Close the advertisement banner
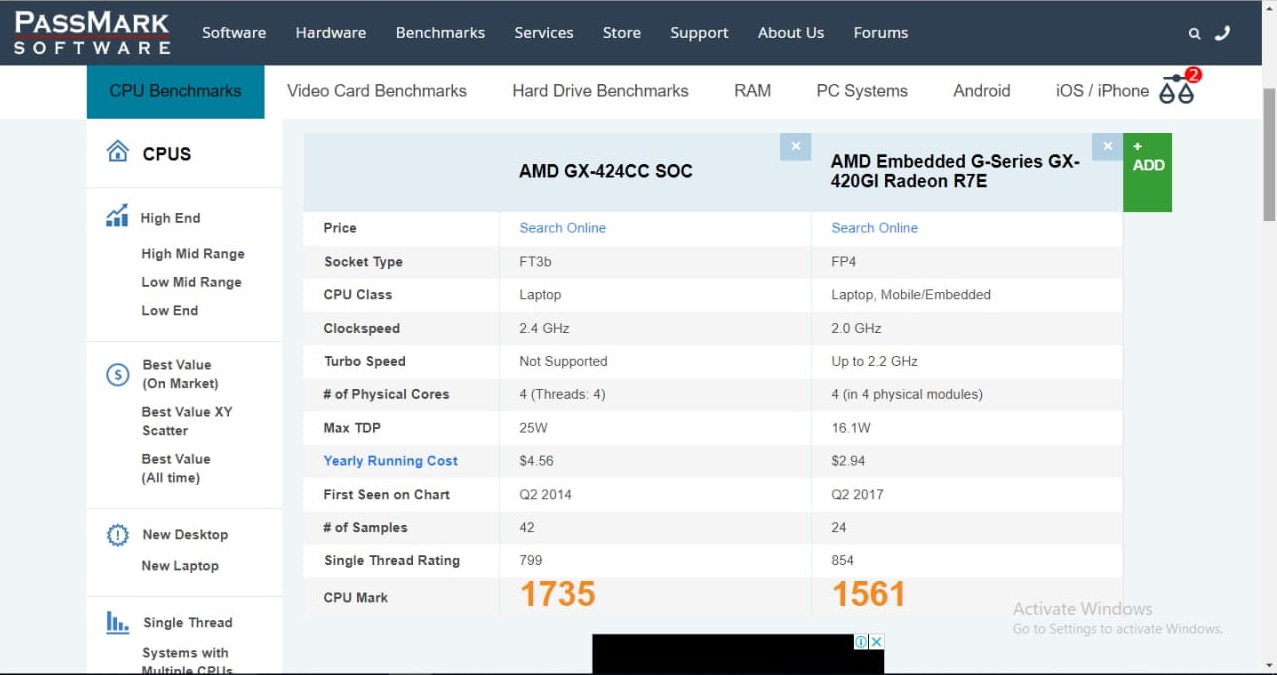The image size is (1277, 675). pyautogui.click(x=876, y=642)
